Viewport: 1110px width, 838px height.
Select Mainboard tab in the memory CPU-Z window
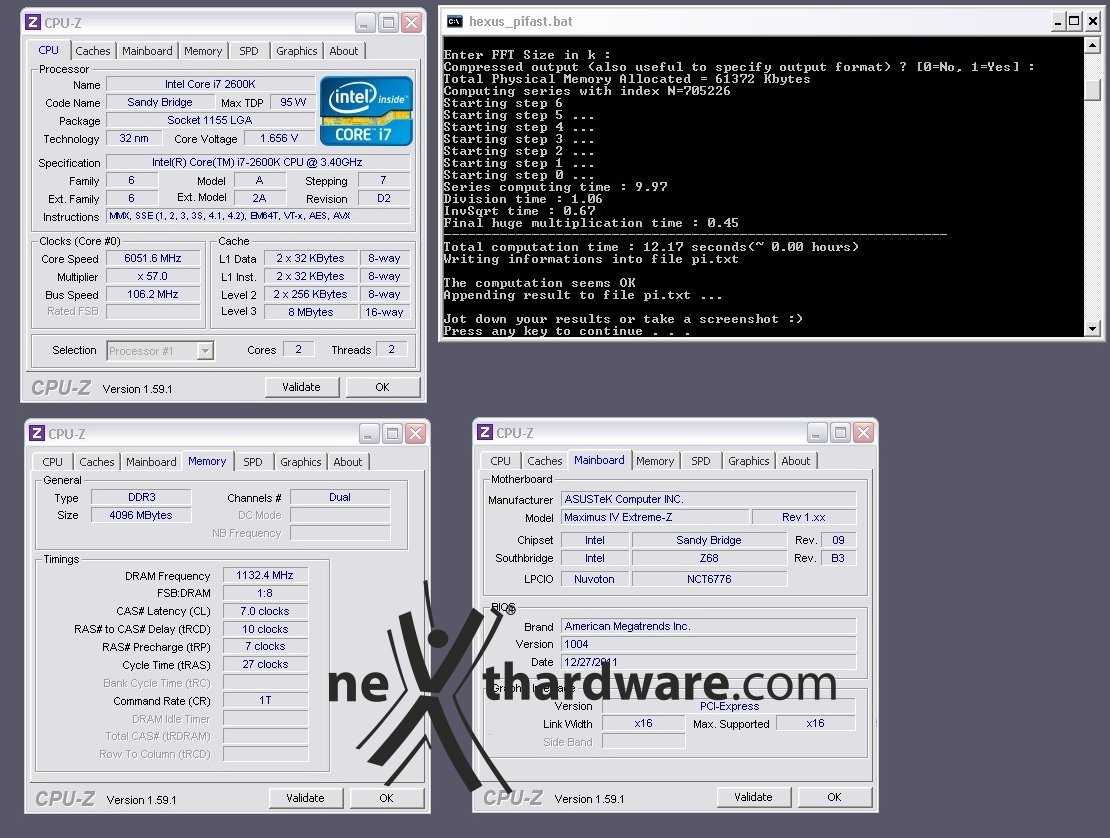click(151, 462)
